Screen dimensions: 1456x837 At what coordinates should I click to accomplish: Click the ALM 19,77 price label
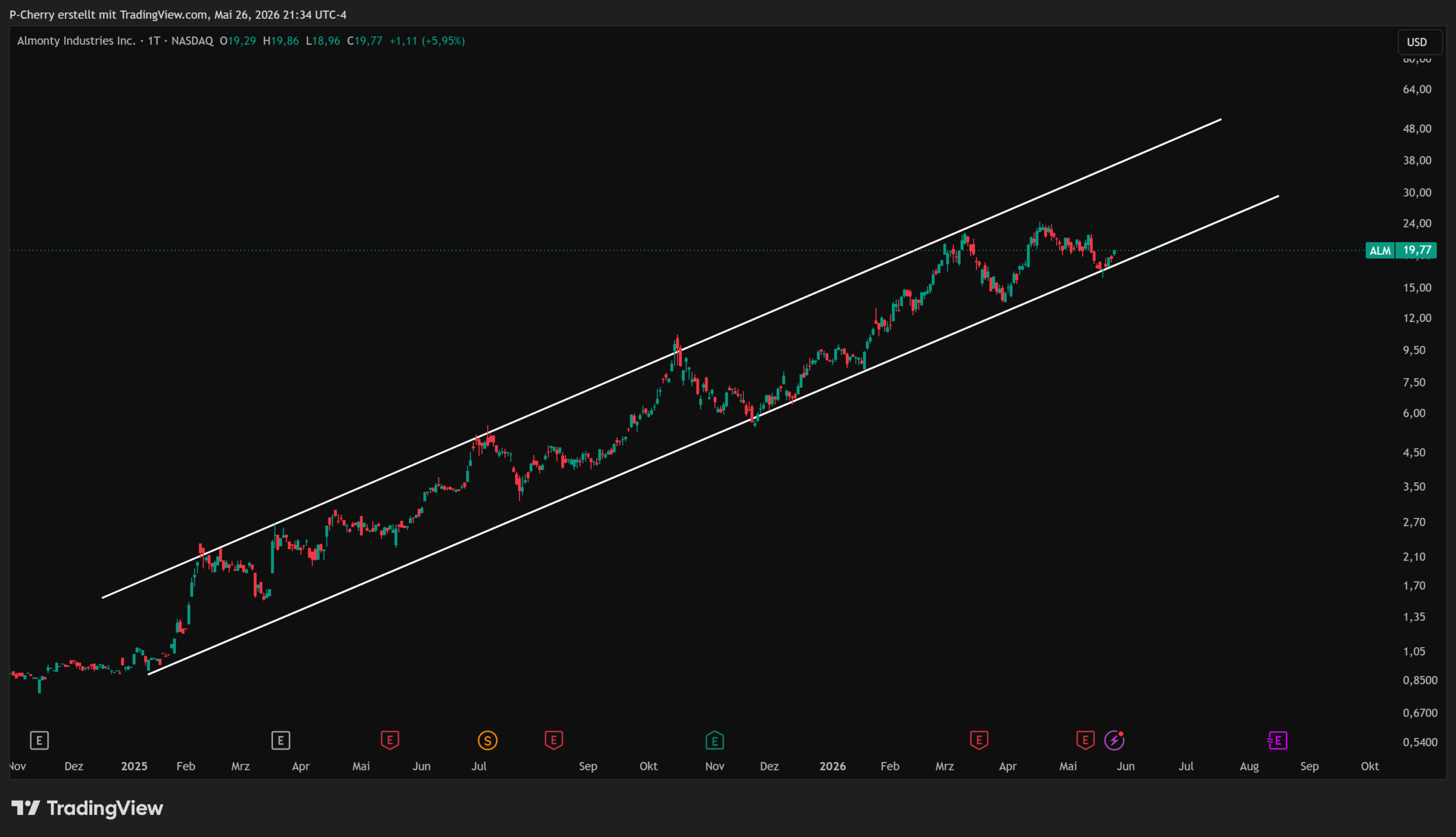(1401, 250)
